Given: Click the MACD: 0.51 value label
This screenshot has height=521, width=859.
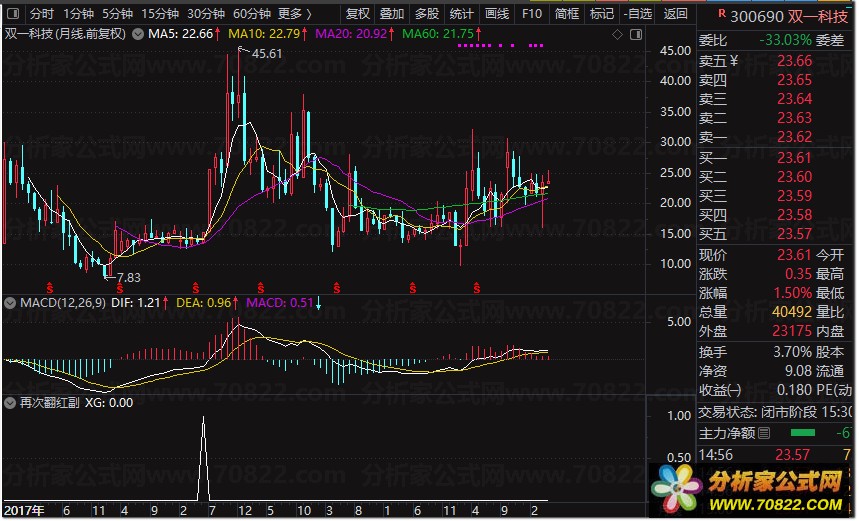Looking at the screenshot, I should pos(279,303).
